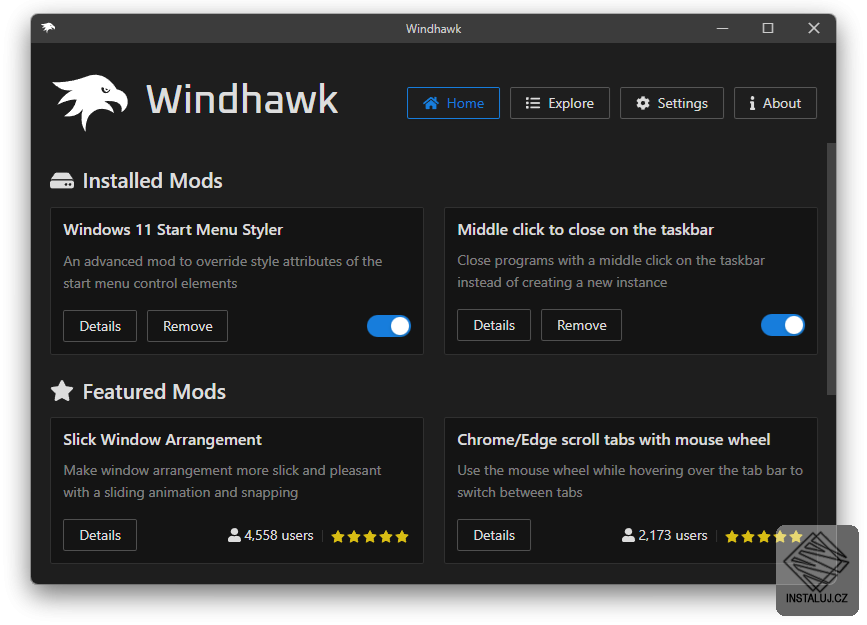Click the vertical scrollbar on the right
Image resolution: width=867 pixels, height=625 pixels.
[x=831, y=269]
